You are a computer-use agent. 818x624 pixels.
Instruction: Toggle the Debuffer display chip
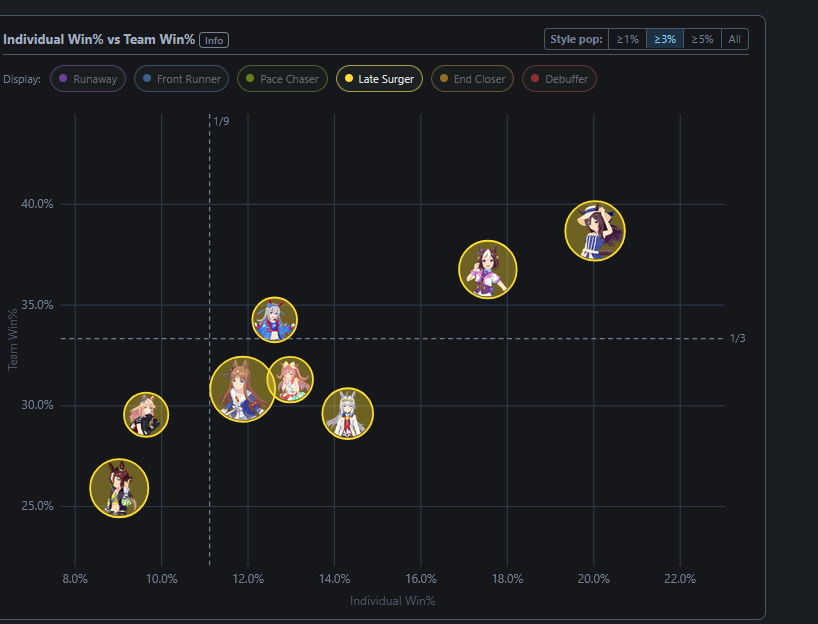click(559, 79)
